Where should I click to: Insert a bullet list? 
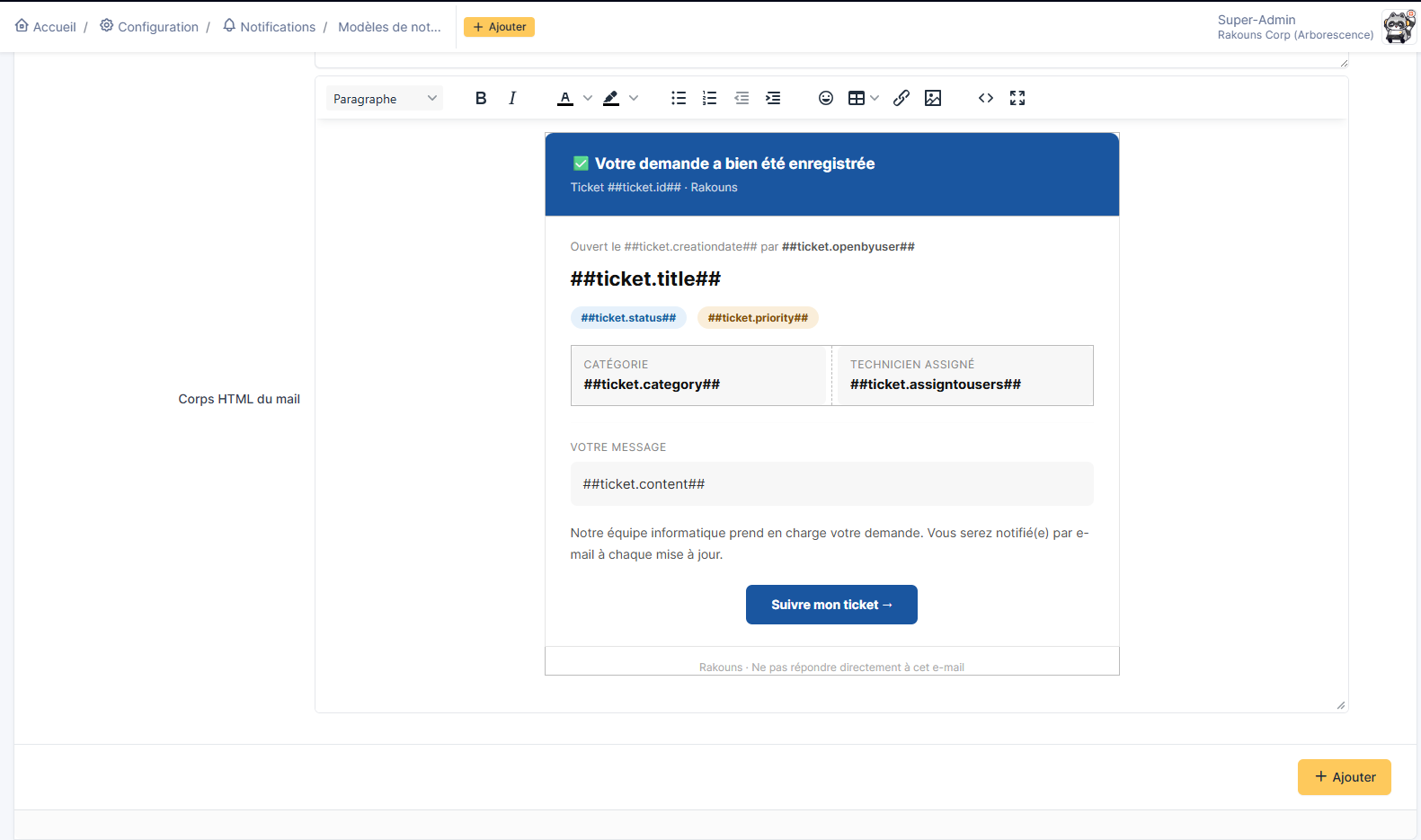[x=679, y=98]
